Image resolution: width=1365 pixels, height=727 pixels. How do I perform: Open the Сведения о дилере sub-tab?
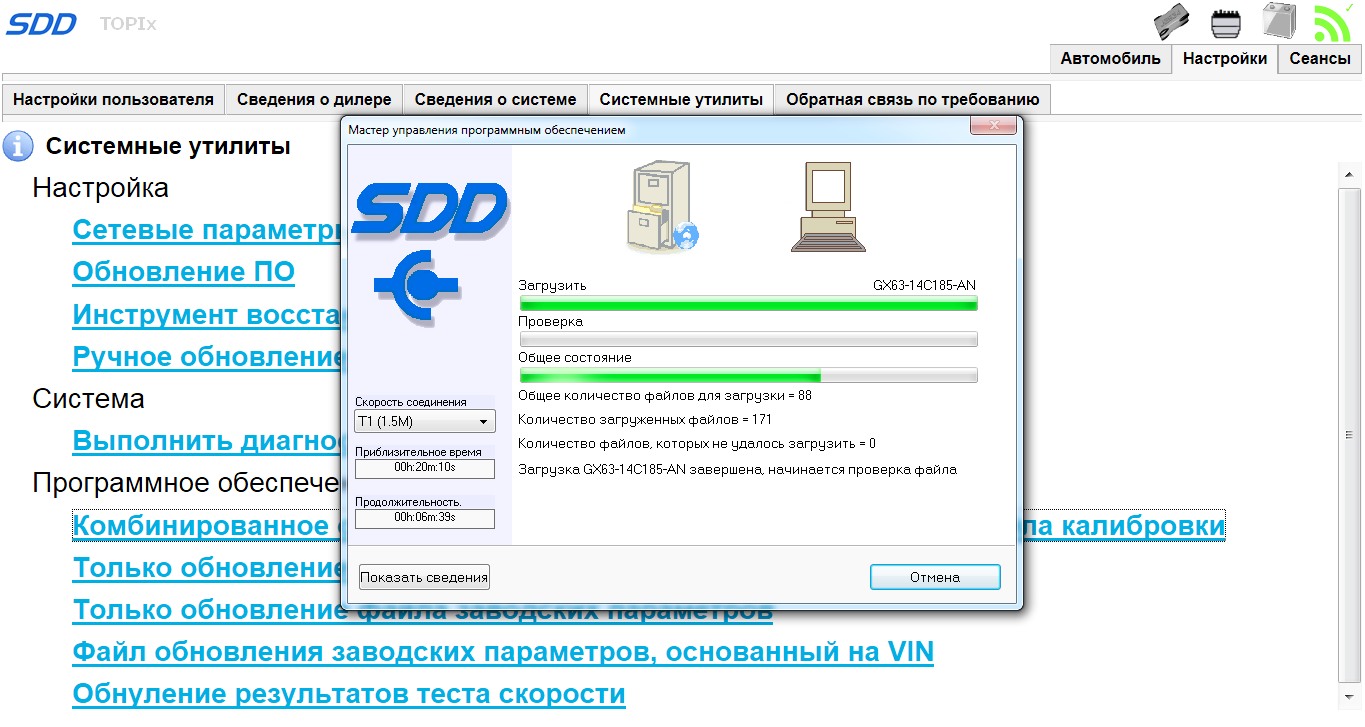[x=314, y=100]
